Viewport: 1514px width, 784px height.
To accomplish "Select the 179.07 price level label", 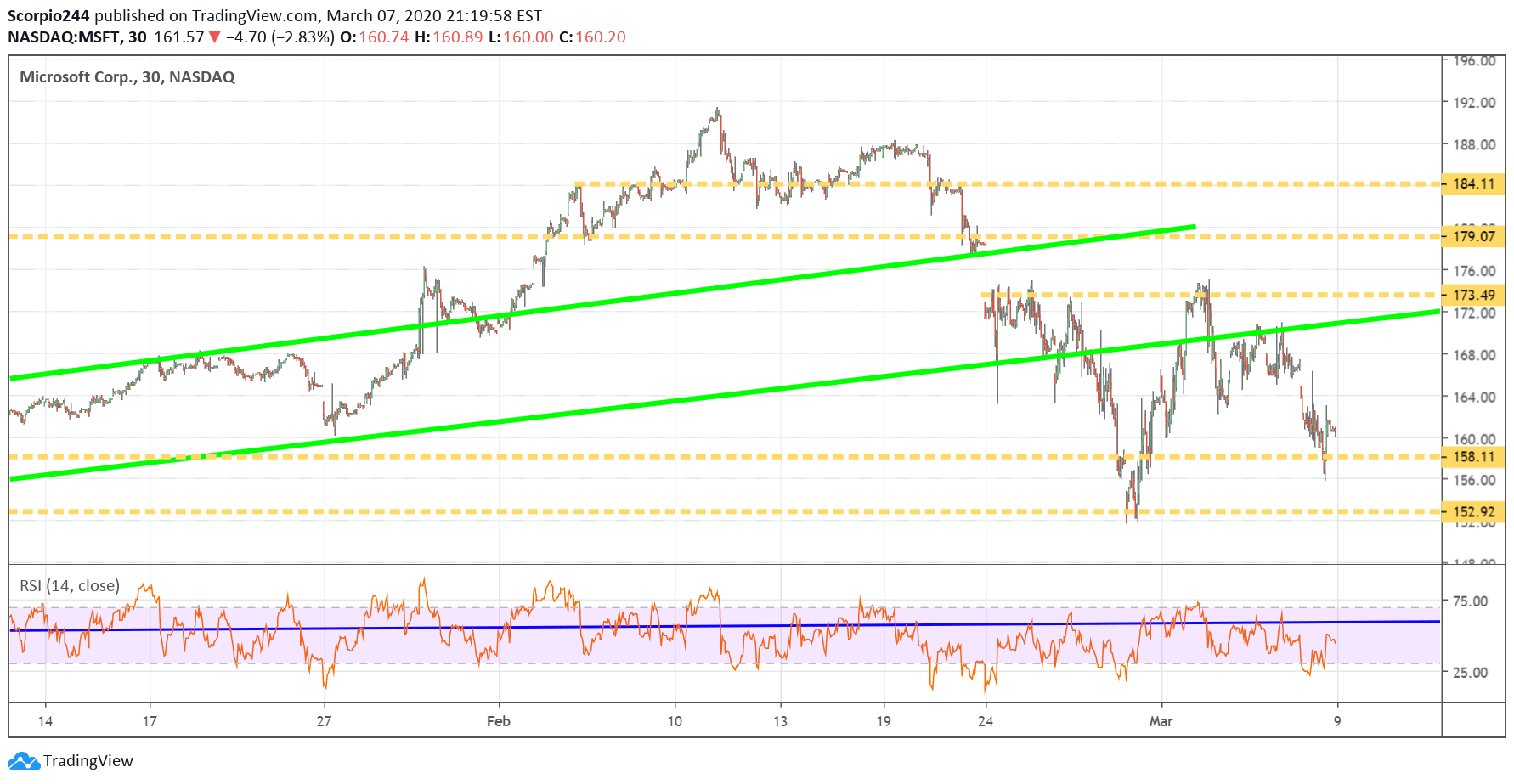I will point(1473,236).
